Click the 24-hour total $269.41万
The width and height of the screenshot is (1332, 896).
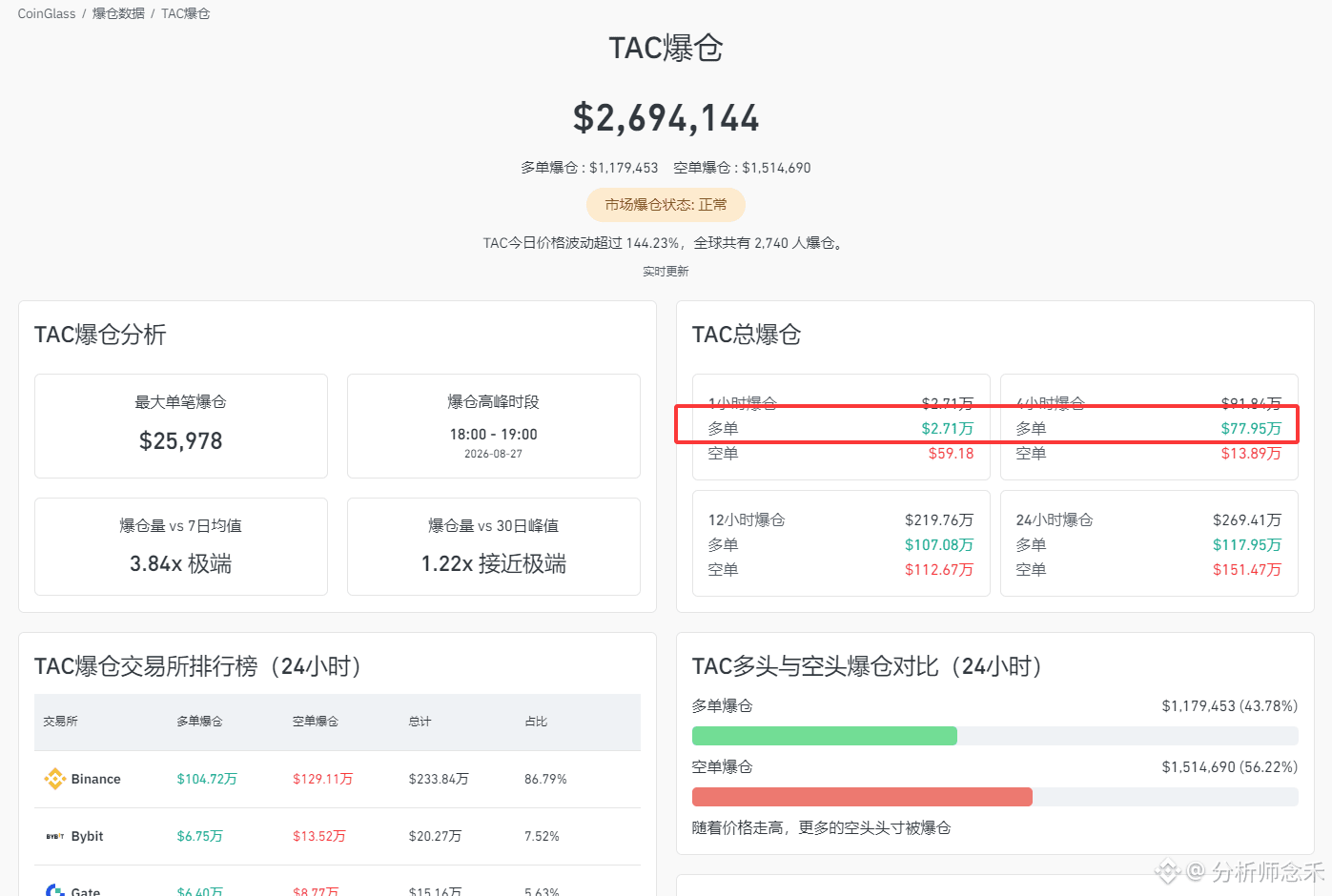(1247, 520)
